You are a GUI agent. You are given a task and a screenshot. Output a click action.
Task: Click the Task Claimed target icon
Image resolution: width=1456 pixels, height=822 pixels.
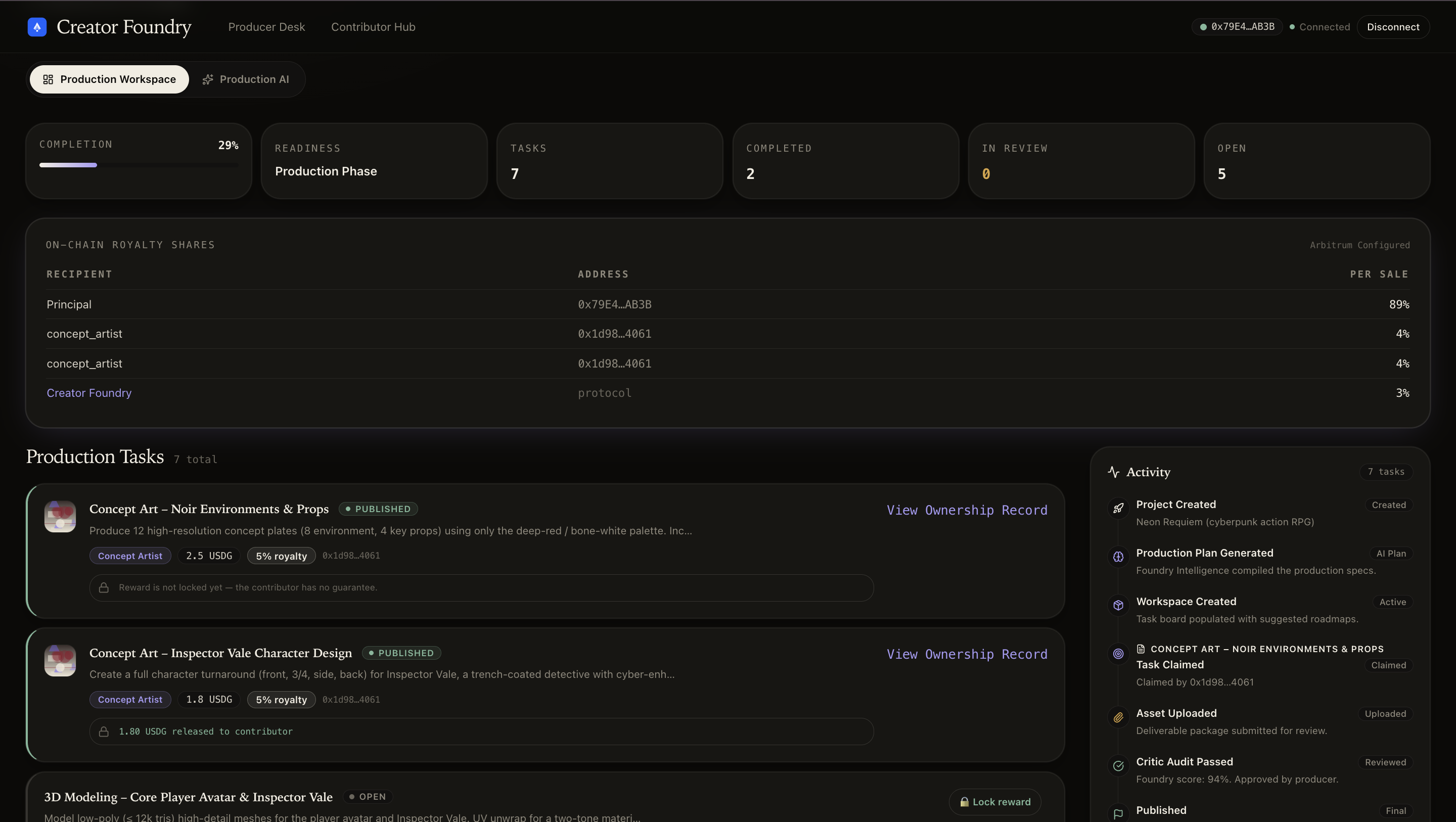1118,654
